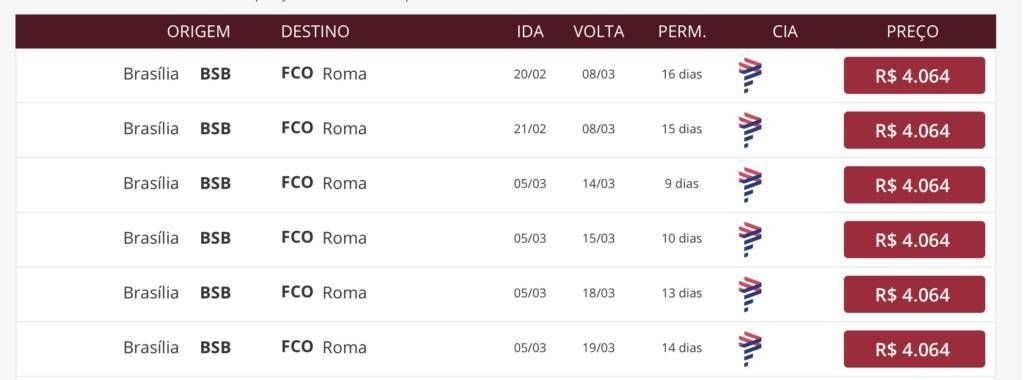The width and height of the screenshot is (1024, 380).
Task: Click the PERM. column header
Action: coord(682,31)
